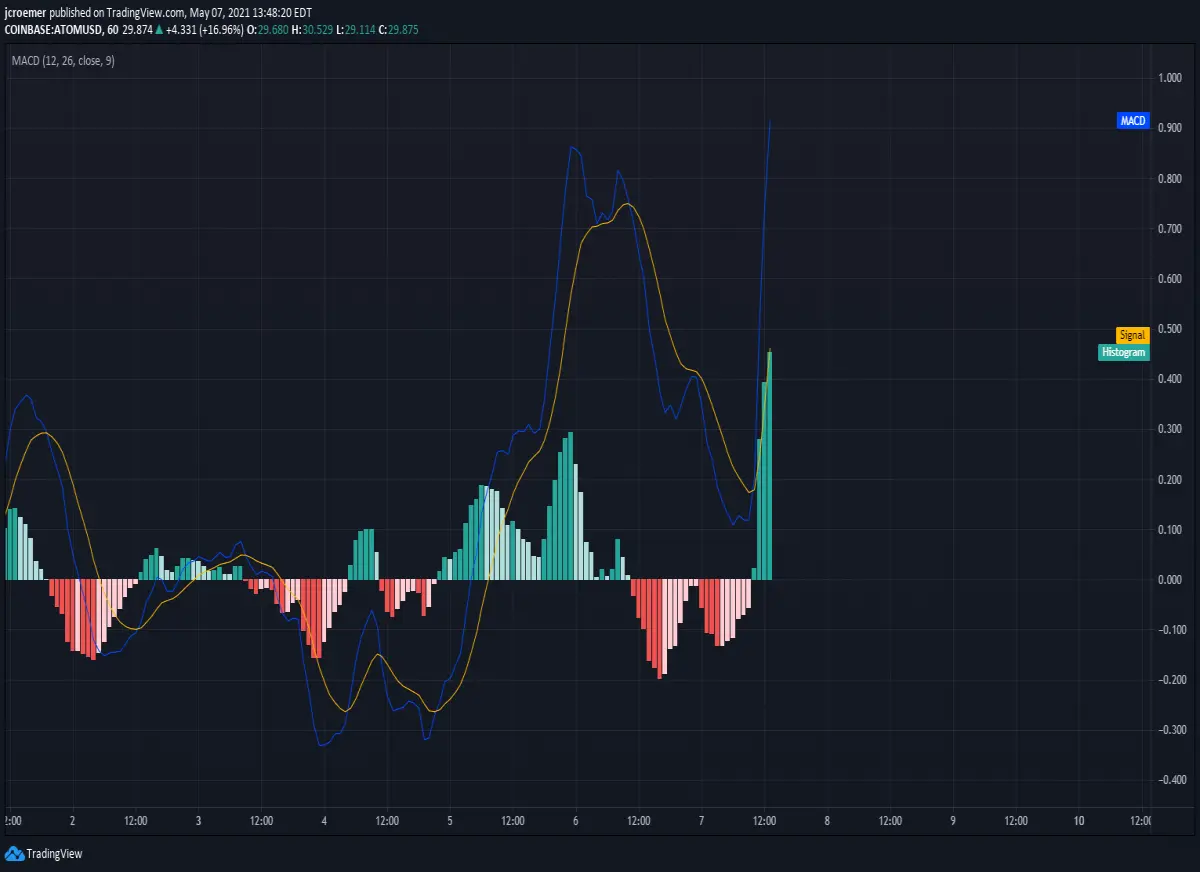Viewport: 1200px width, 872px height.
Task: Click date label 4 on time axis
Action: pos(324,820)
